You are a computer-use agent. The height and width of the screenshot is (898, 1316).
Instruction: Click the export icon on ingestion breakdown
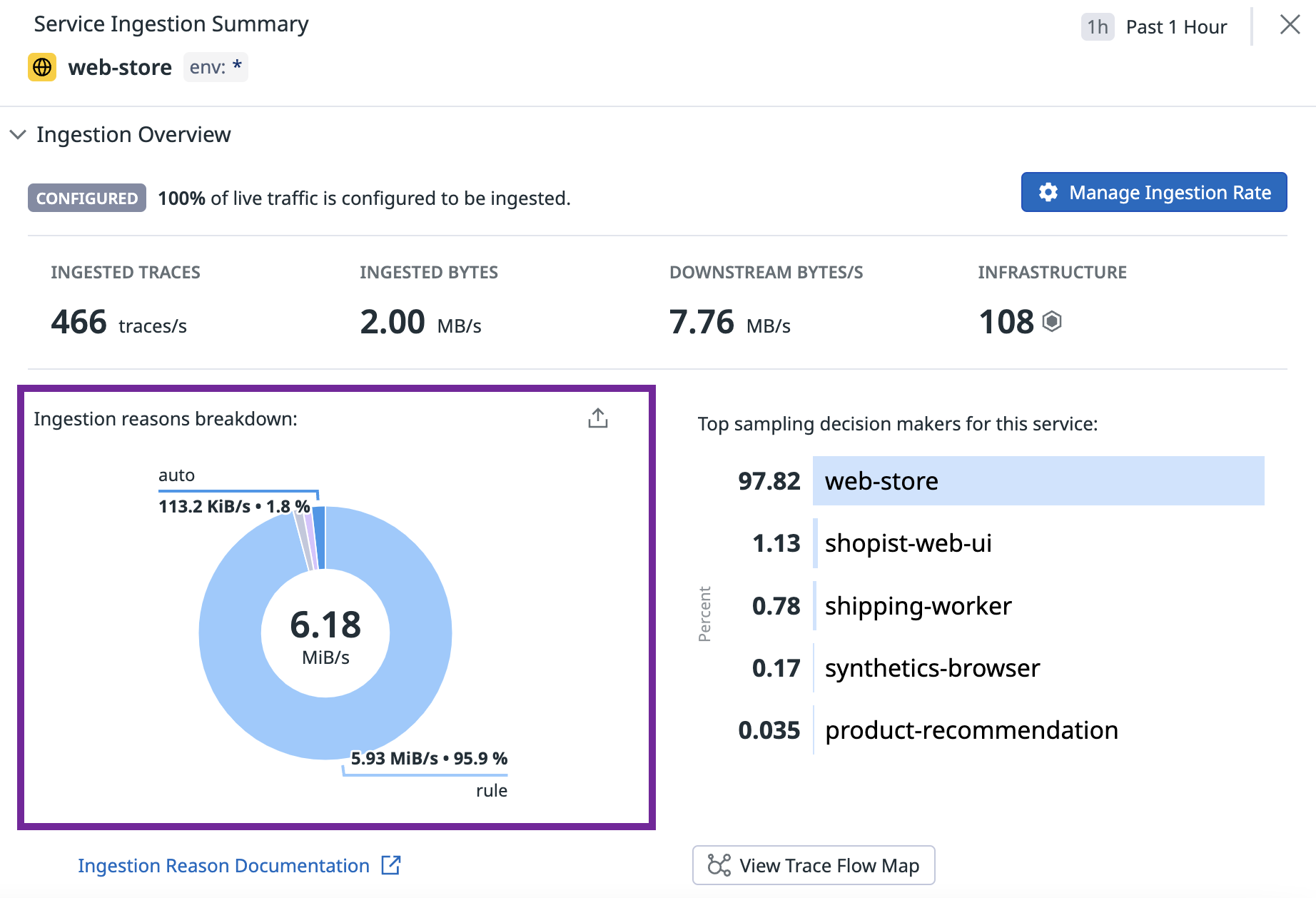(x=597, y=418)
